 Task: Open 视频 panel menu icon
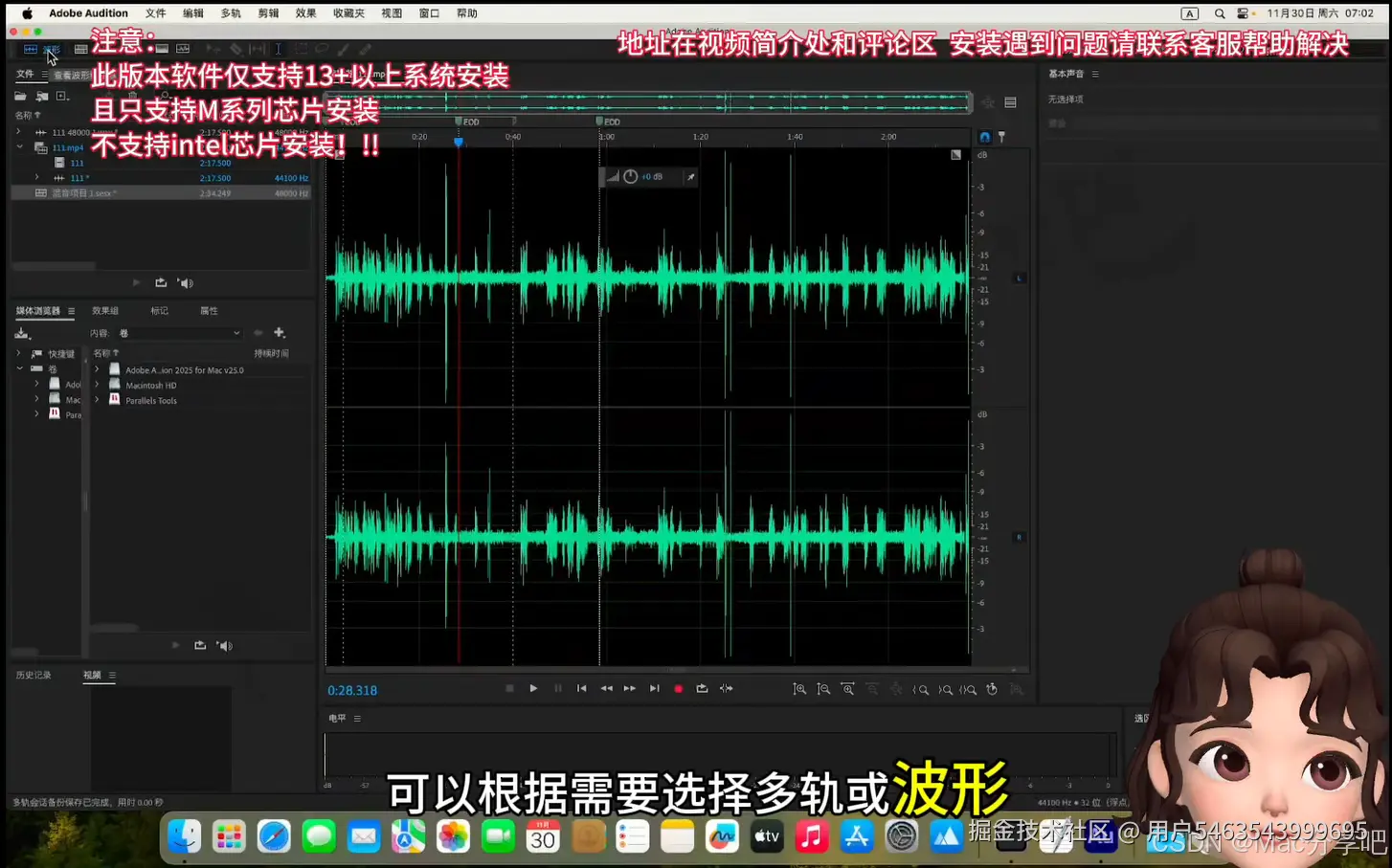(112, 676)
